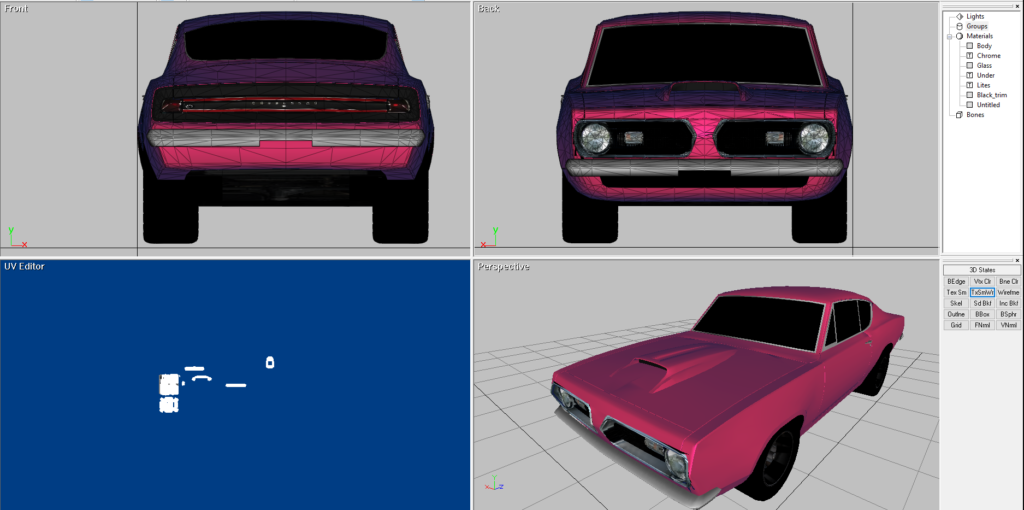Click the Perspective viewport label
Image resolution: width=1024 pixels, height=510 pixels.
click(x=503, y=267)
